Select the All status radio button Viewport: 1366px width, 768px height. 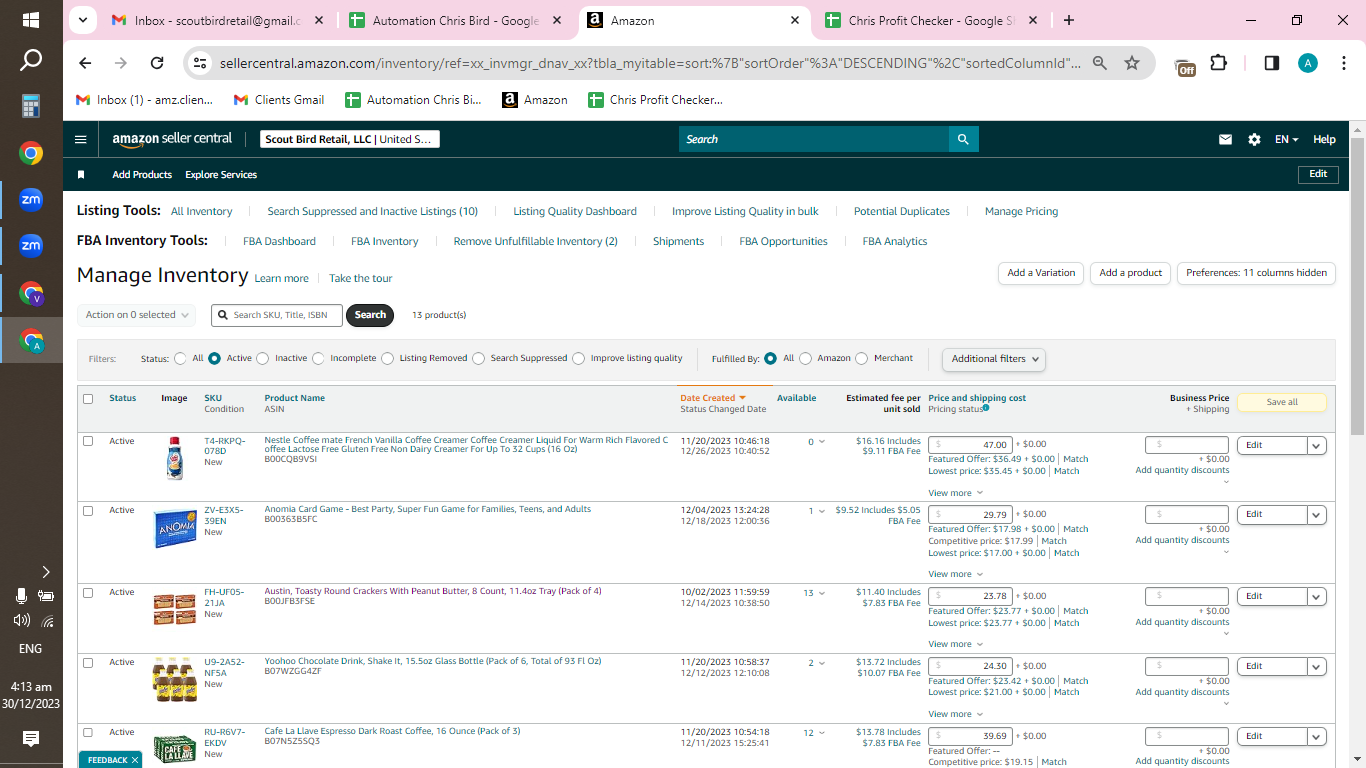[180, 358]
